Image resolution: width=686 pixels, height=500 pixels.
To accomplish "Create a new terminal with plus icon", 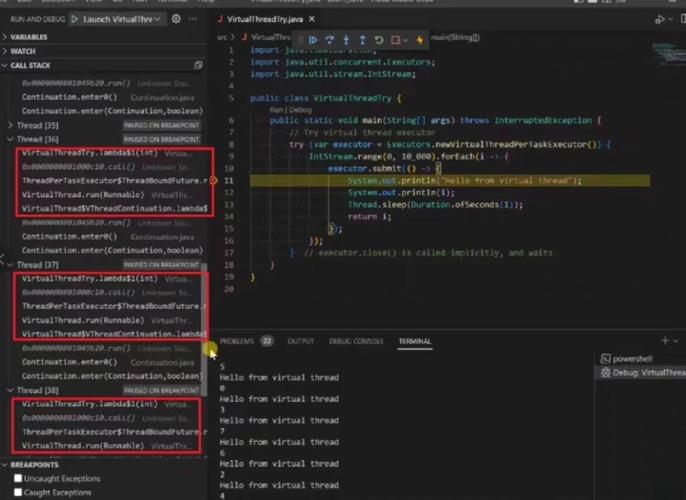I will pyautogui.click(x=665, y=340).
